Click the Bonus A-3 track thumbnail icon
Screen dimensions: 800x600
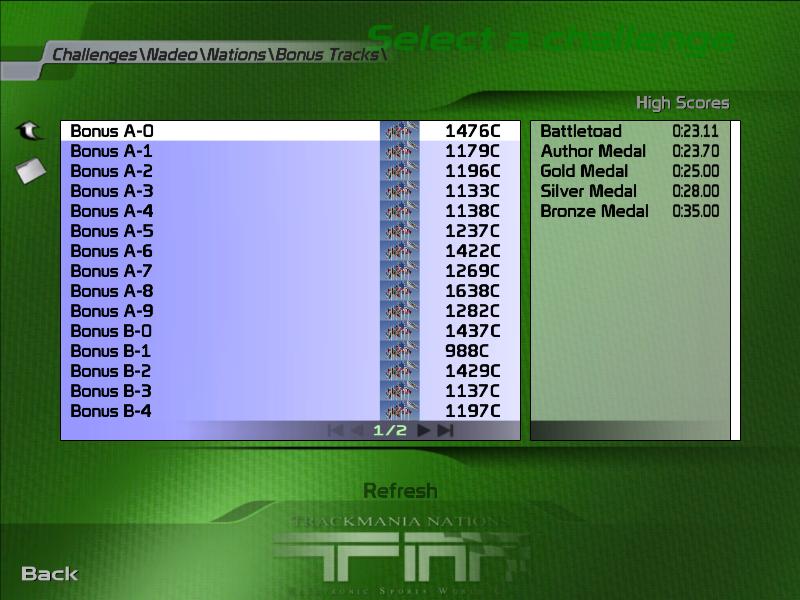pyautogui.click(x=399, y=191)
